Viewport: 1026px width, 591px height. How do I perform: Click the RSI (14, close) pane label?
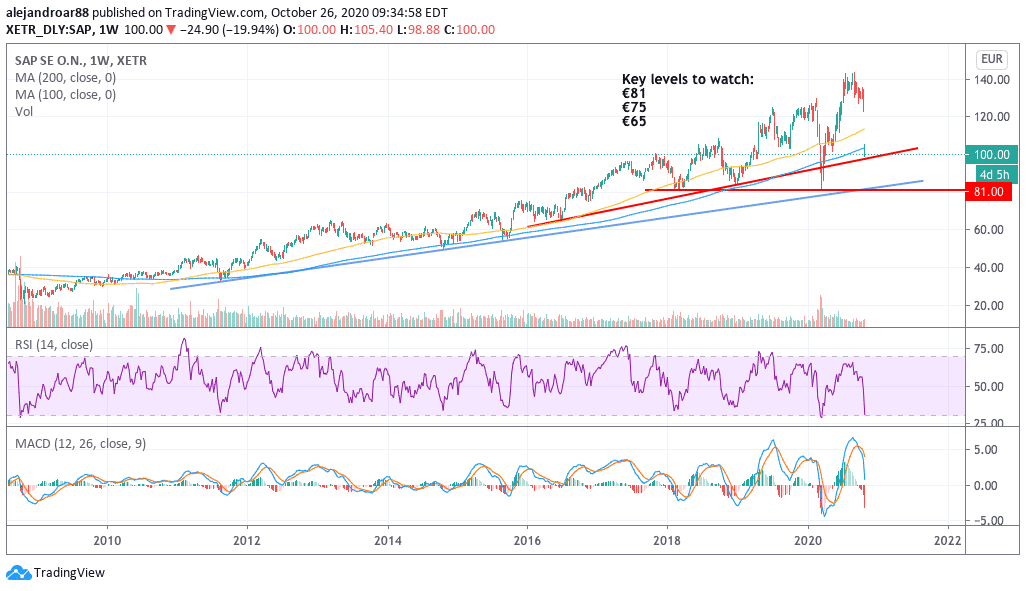point(54,344)
